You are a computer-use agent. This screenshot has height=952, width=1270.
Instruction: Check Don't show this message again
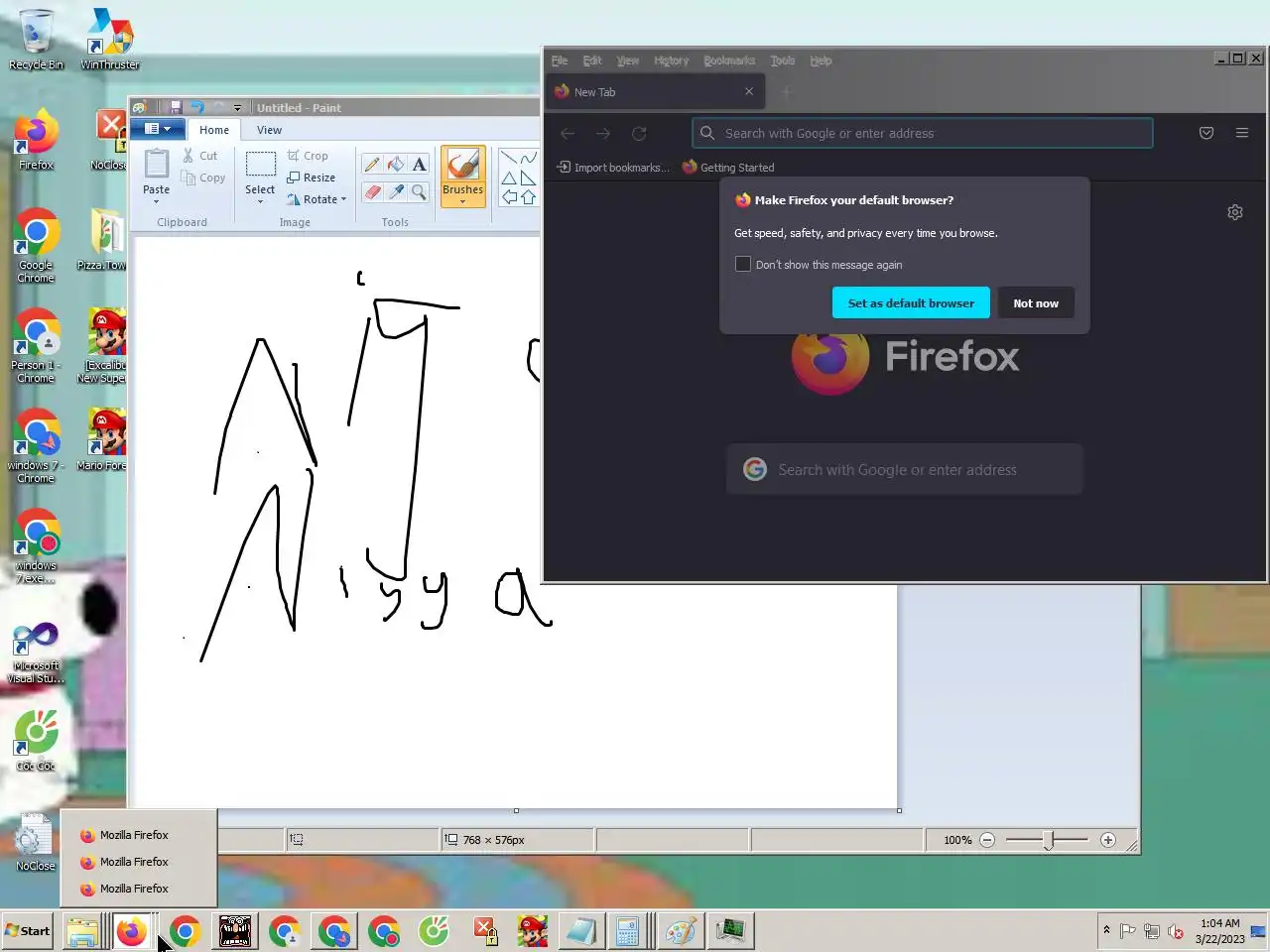(743, 264)
